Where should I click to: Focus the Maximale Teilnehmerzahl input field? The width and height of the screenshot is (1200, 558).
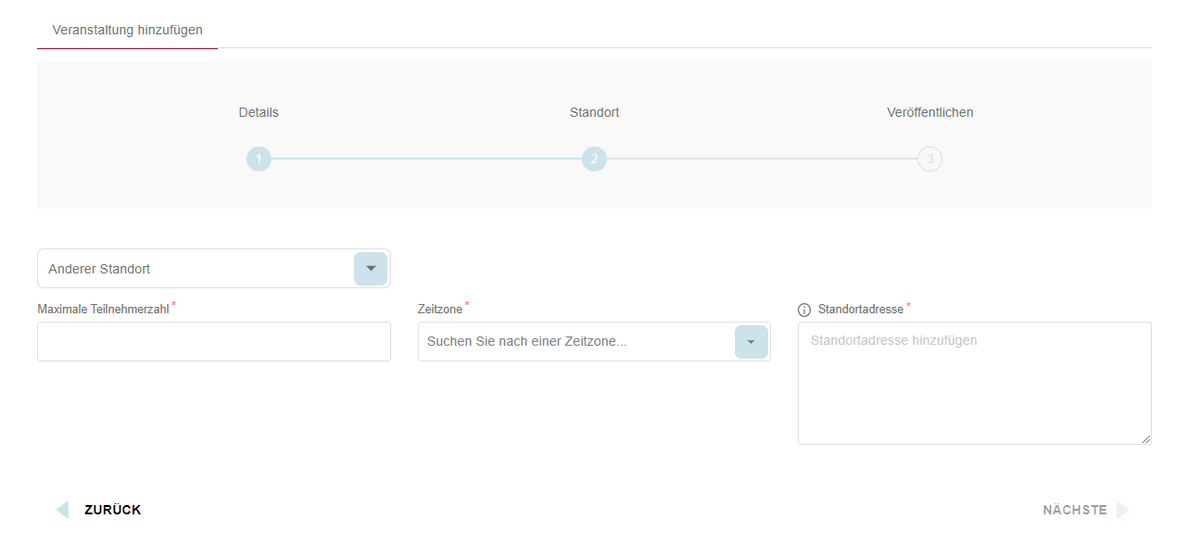click(x=214, y=342)
